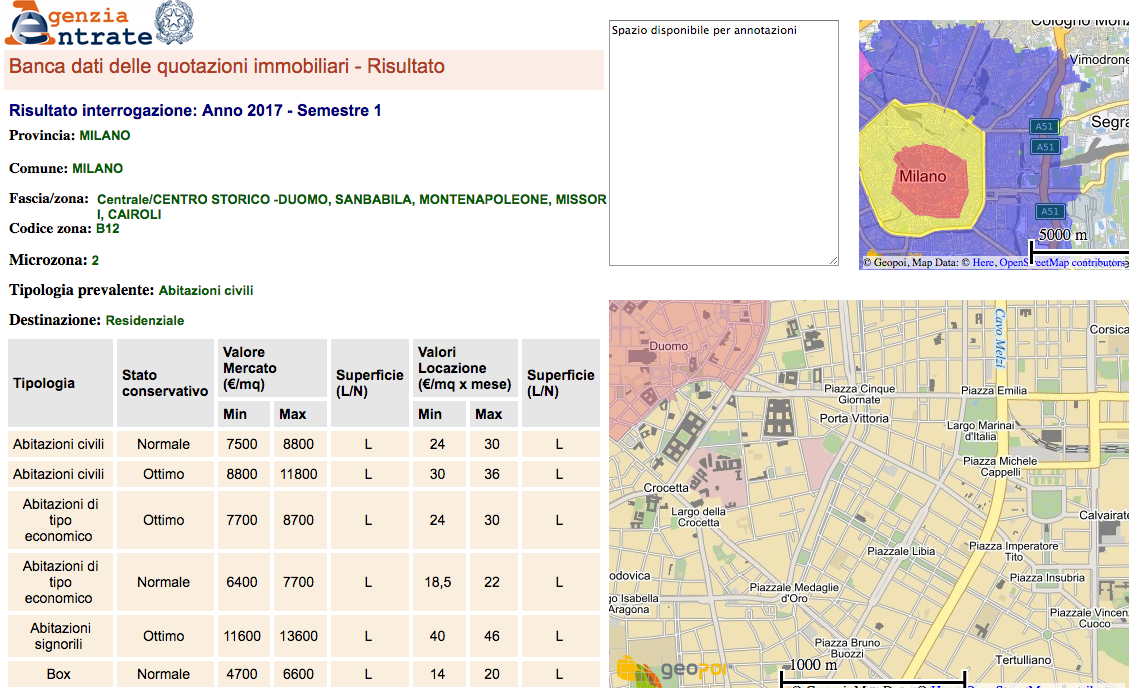This screenshot has height=688, width=1137.
Task: Click the Microzona value 2
Action: coord(95,260)
